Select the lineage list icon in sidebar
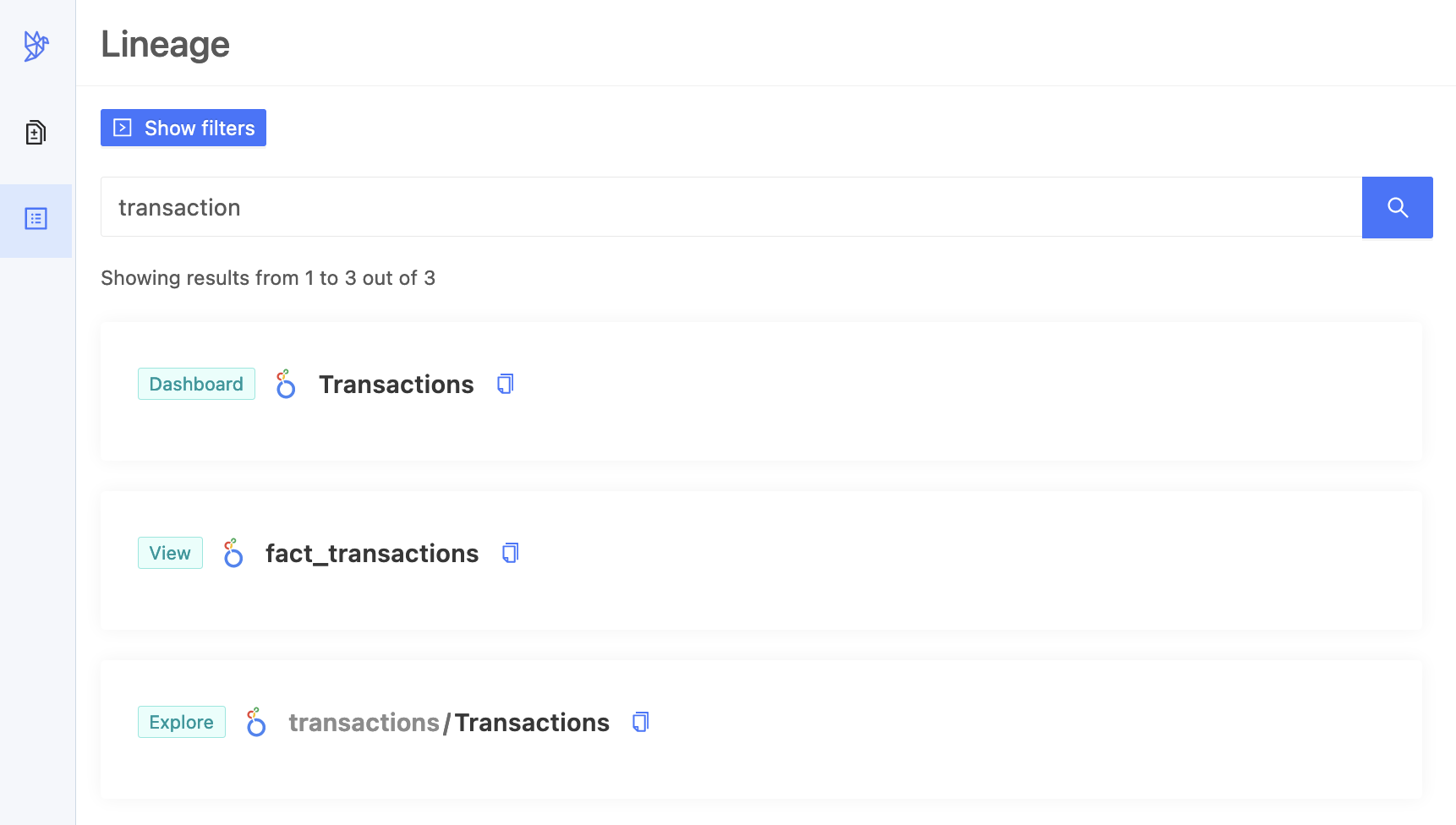This screenshot has height=825, width=1456. [x=36, y=219]
